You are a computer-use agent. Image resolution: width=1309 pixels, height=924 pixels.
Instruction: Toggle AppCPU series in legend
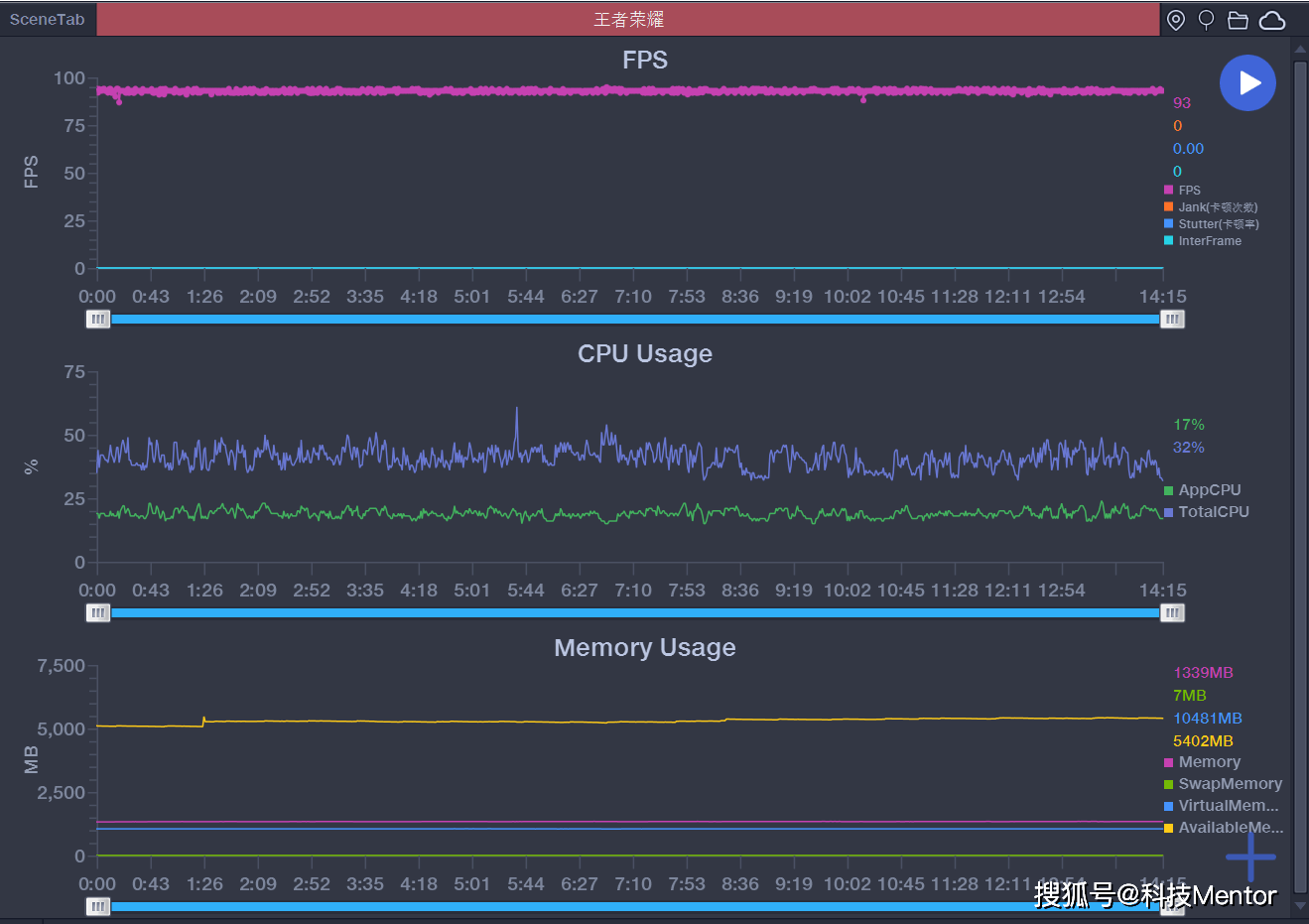(1203, 489)
